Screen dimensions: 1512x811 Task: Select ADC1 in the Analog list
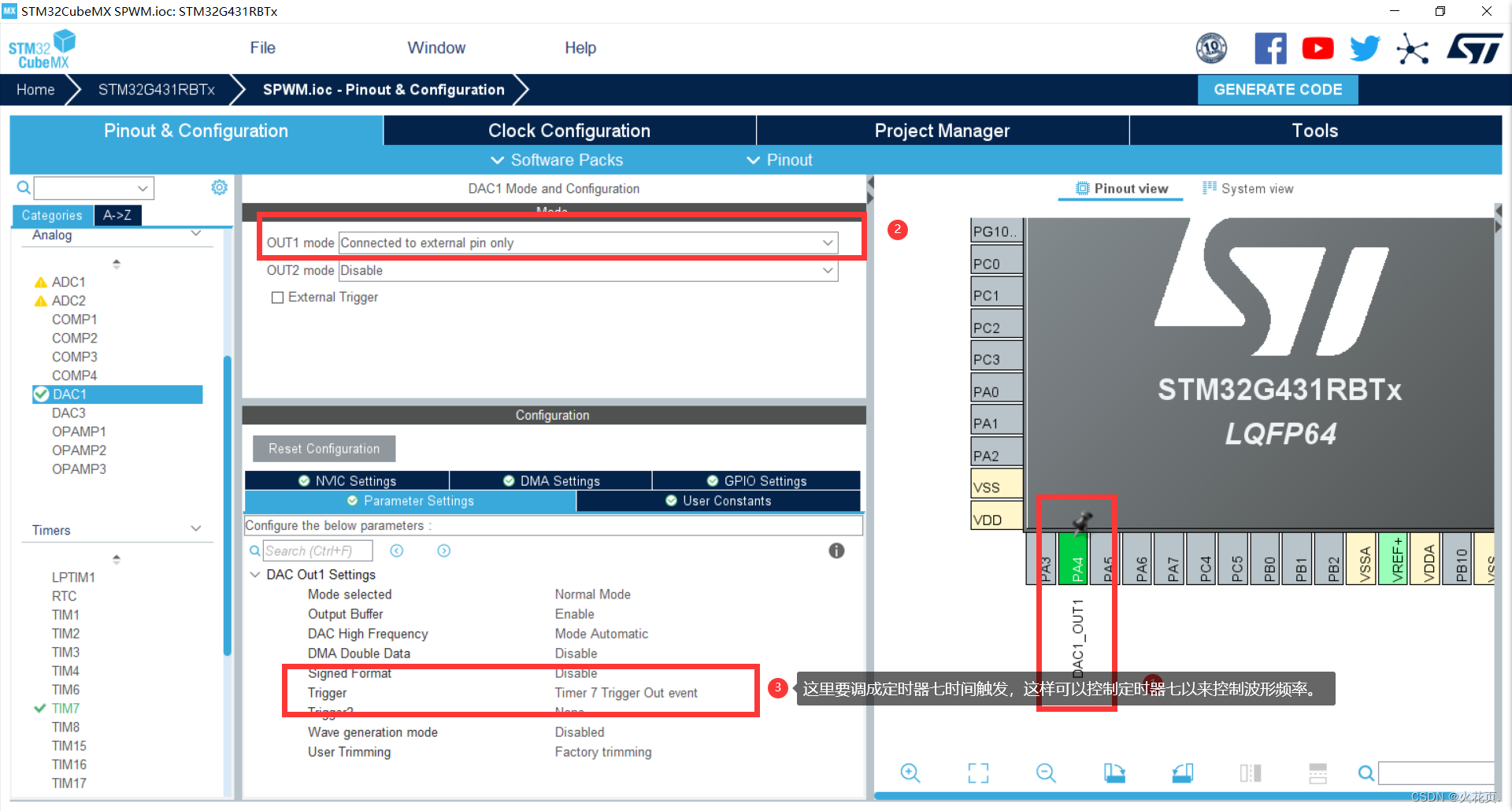69,282
